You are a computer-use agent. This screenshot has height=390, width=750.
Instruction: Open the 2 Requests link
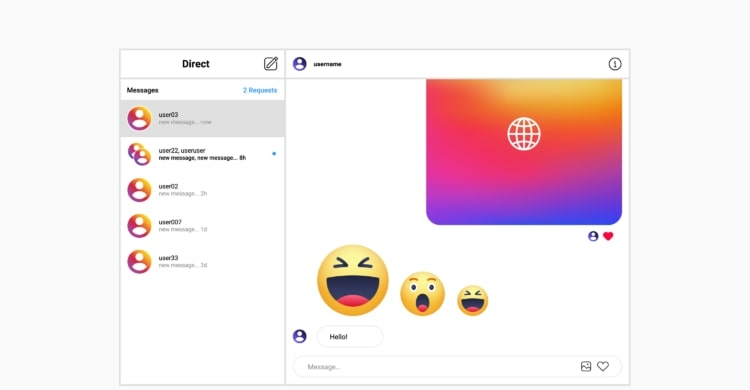(260, 90)
